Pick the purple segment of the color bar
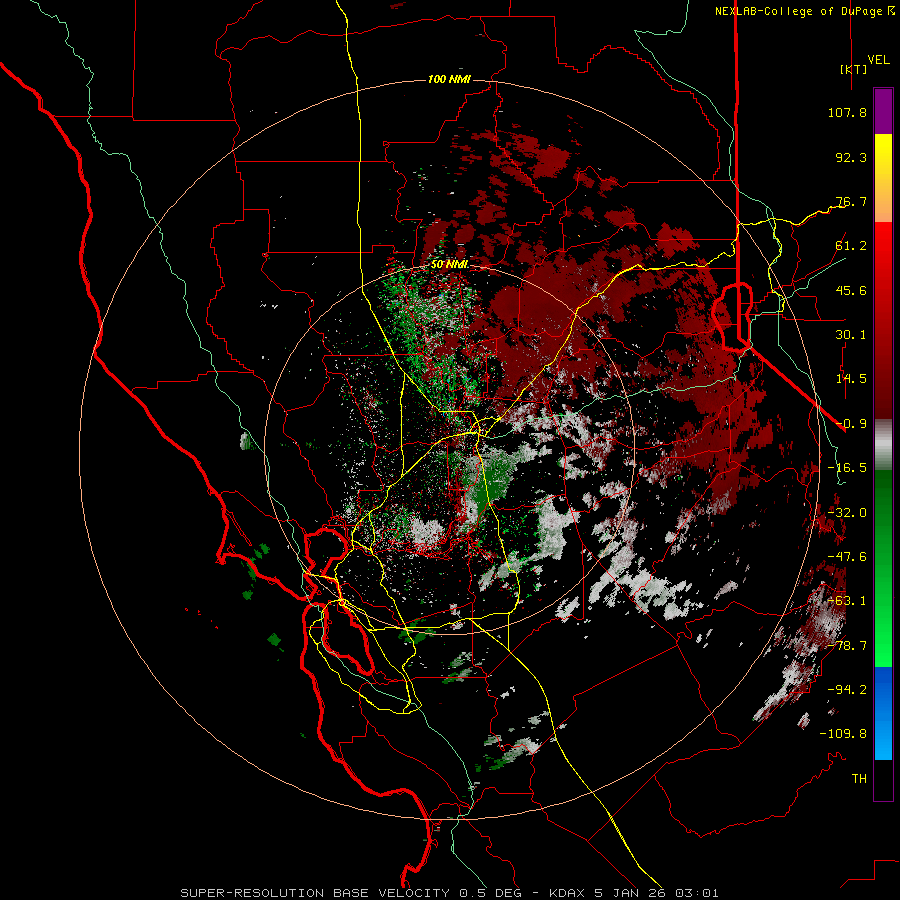This screenshot has height=900, width=900. pyautogui.click(x=883, y=112)
